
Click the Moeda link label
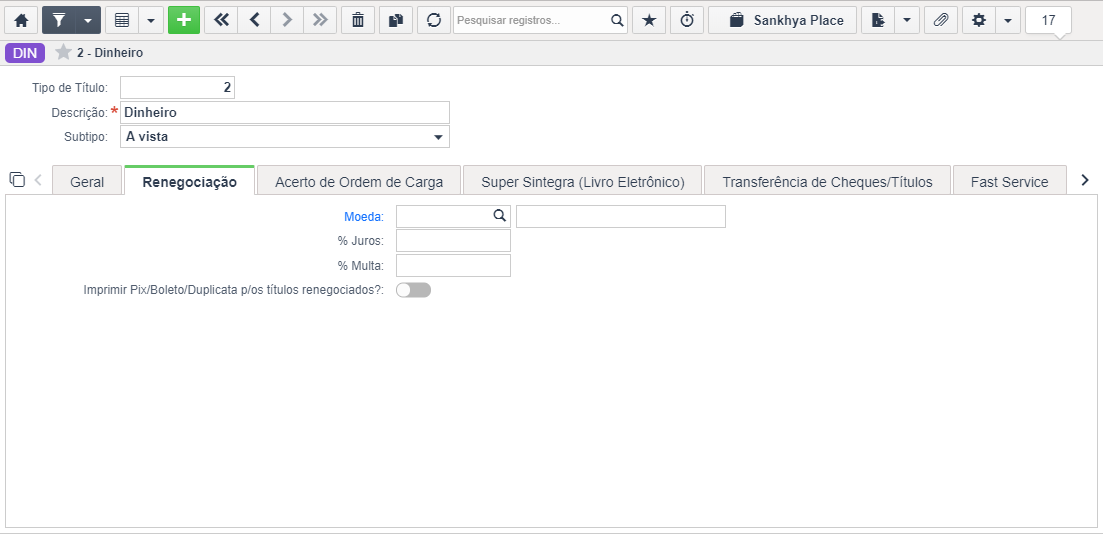pos(364,217)
